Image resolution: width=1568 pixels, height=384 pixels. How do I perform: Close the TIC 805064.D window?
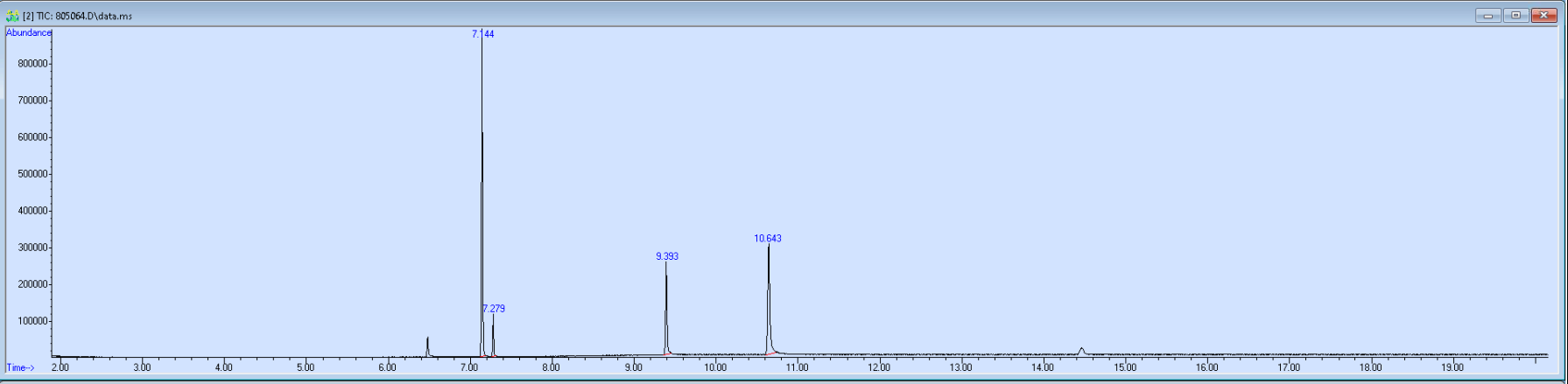(1543, 15)
